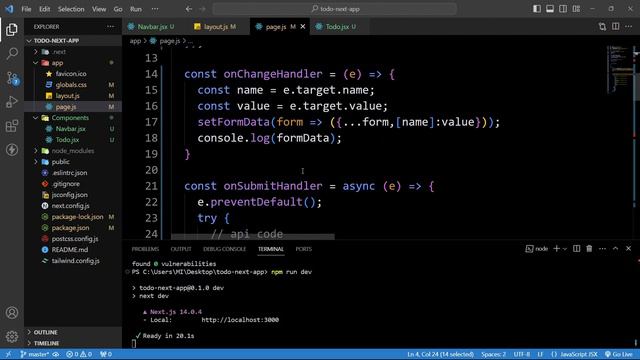Show more menu items with ellipsis
The image size is (640, 360).
[155, 9]
